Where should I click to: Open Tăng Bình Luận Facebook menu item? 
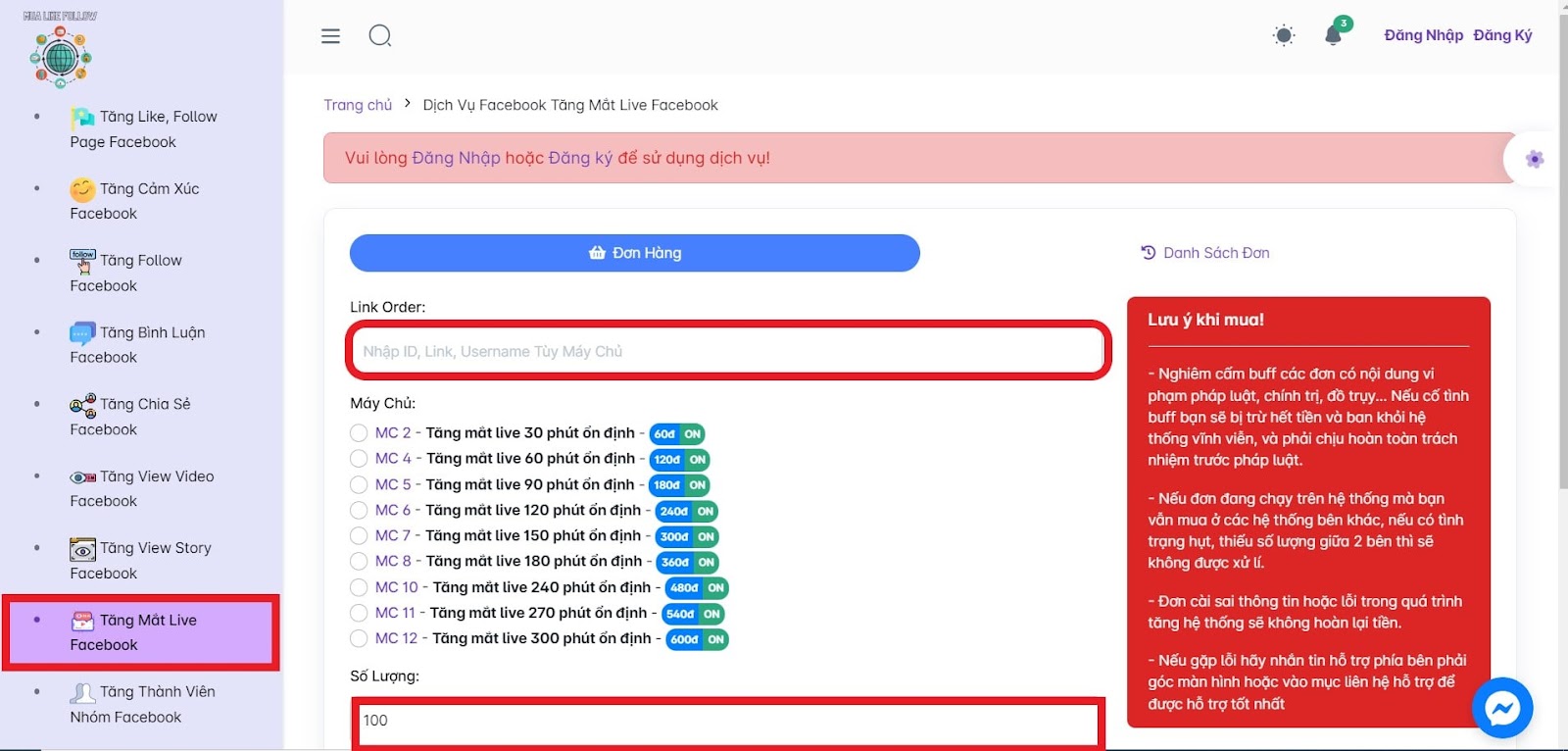137,345
